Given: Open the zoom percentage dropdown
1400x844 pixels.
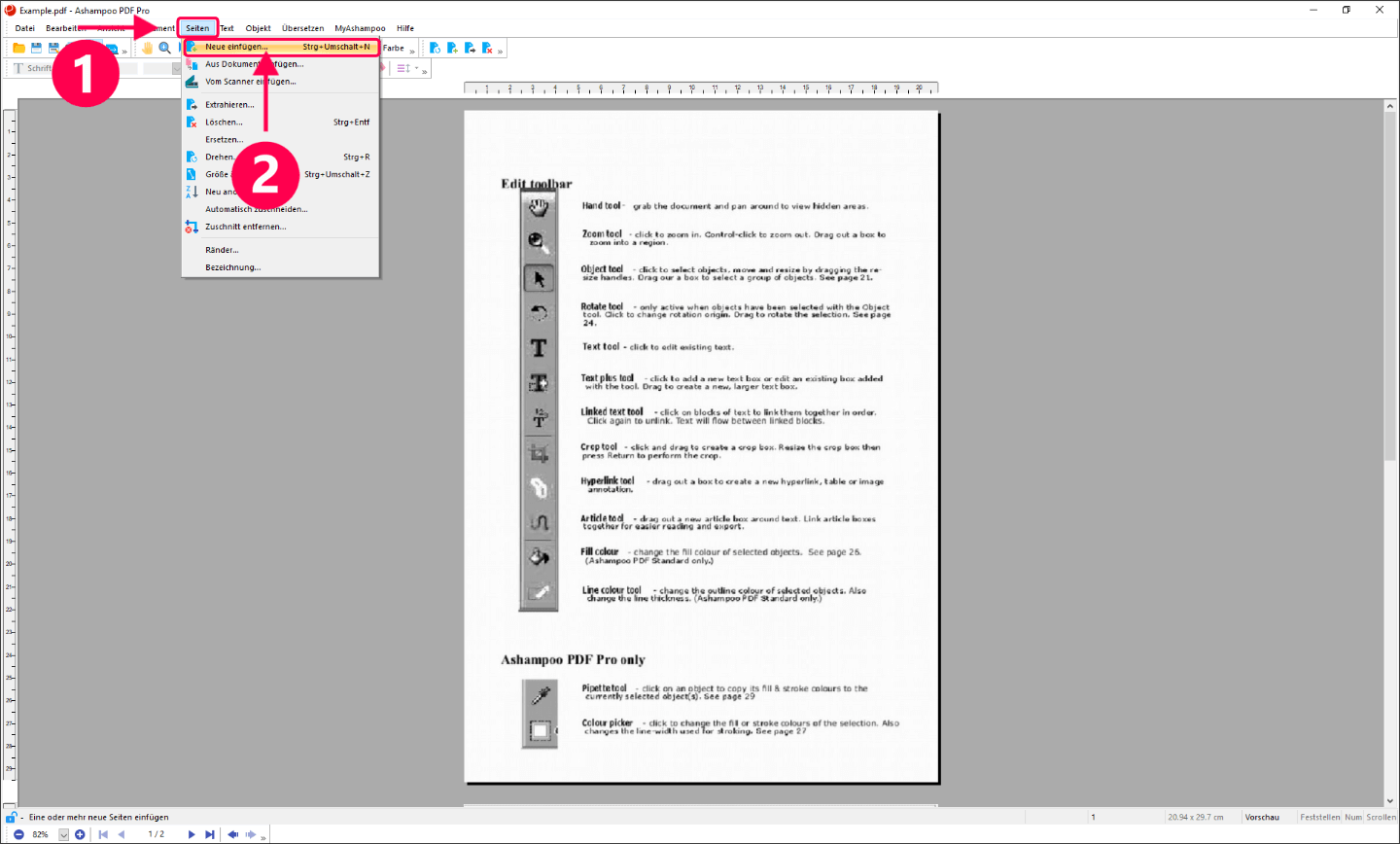Looking at the screenshot, I should 64,834.
